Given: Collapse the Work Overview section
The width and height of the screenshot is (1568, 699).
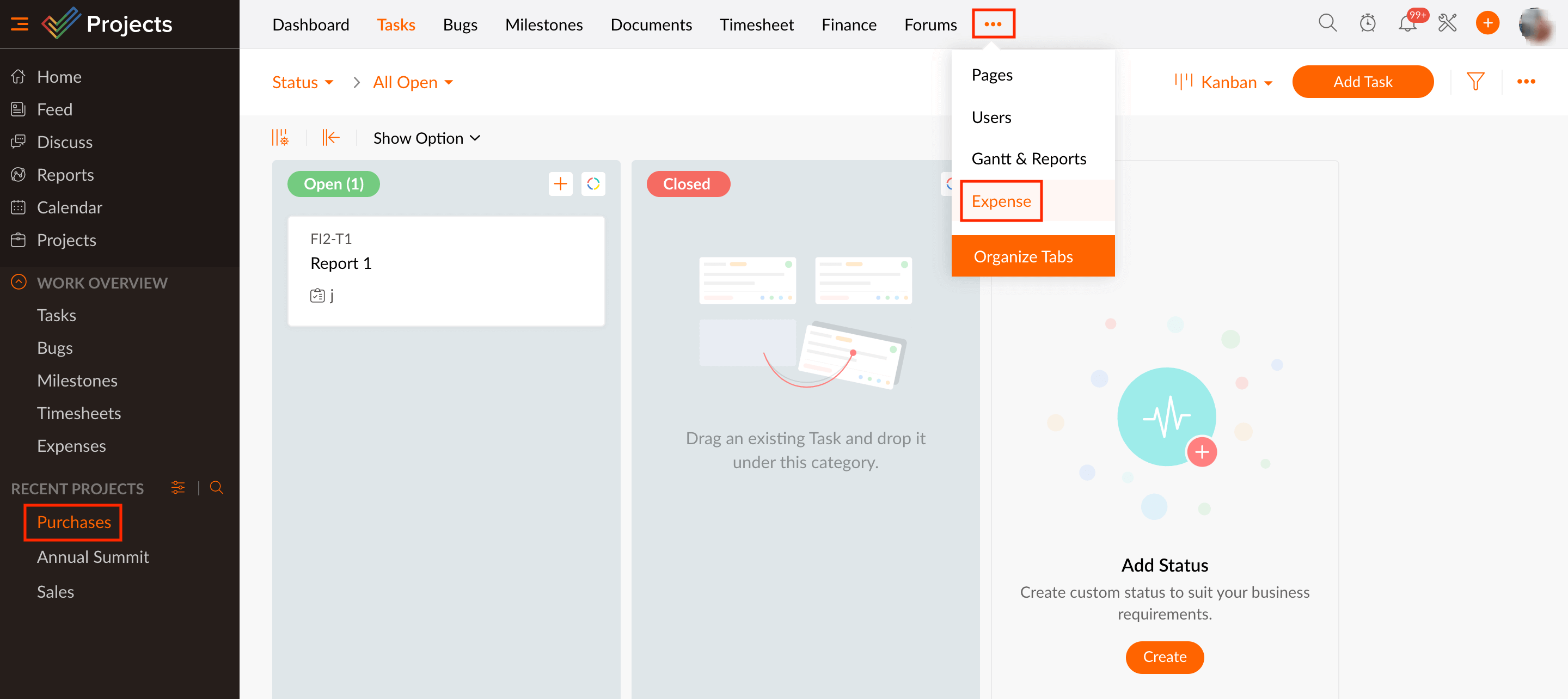Looking at the screenshot, I should pyautogui.click(x=19, y=283).
